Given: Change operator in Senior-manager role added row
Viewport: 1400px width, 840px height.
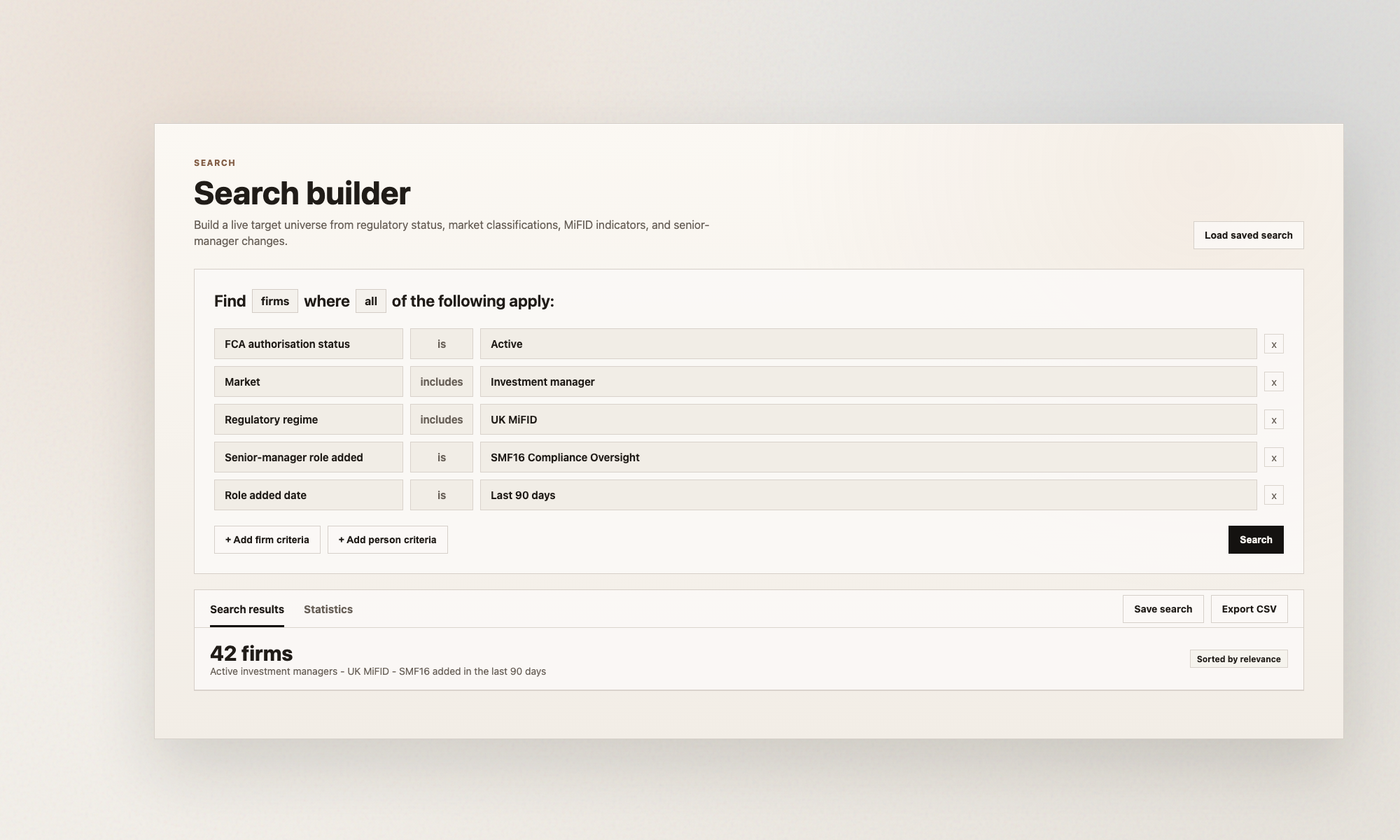Looking at the screenshot, I should point(442,457).
